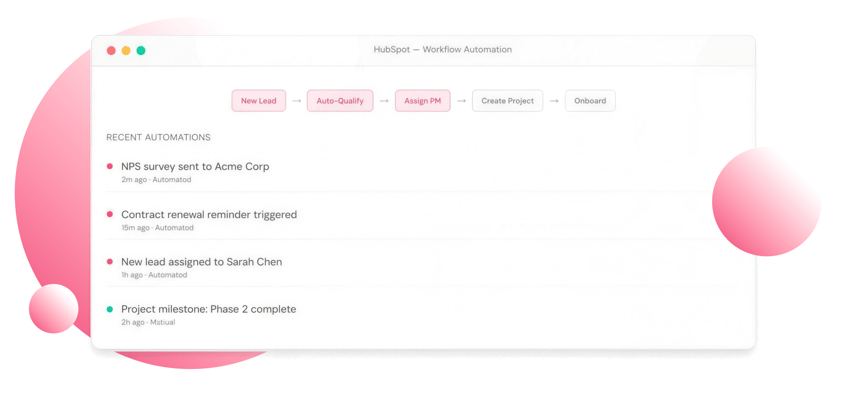Image resolution: width=850 pixels, height=403 pixels.
Task: Click the arrow between Auto-Qualify and Assign PM
Action: (x=384, y=101)
